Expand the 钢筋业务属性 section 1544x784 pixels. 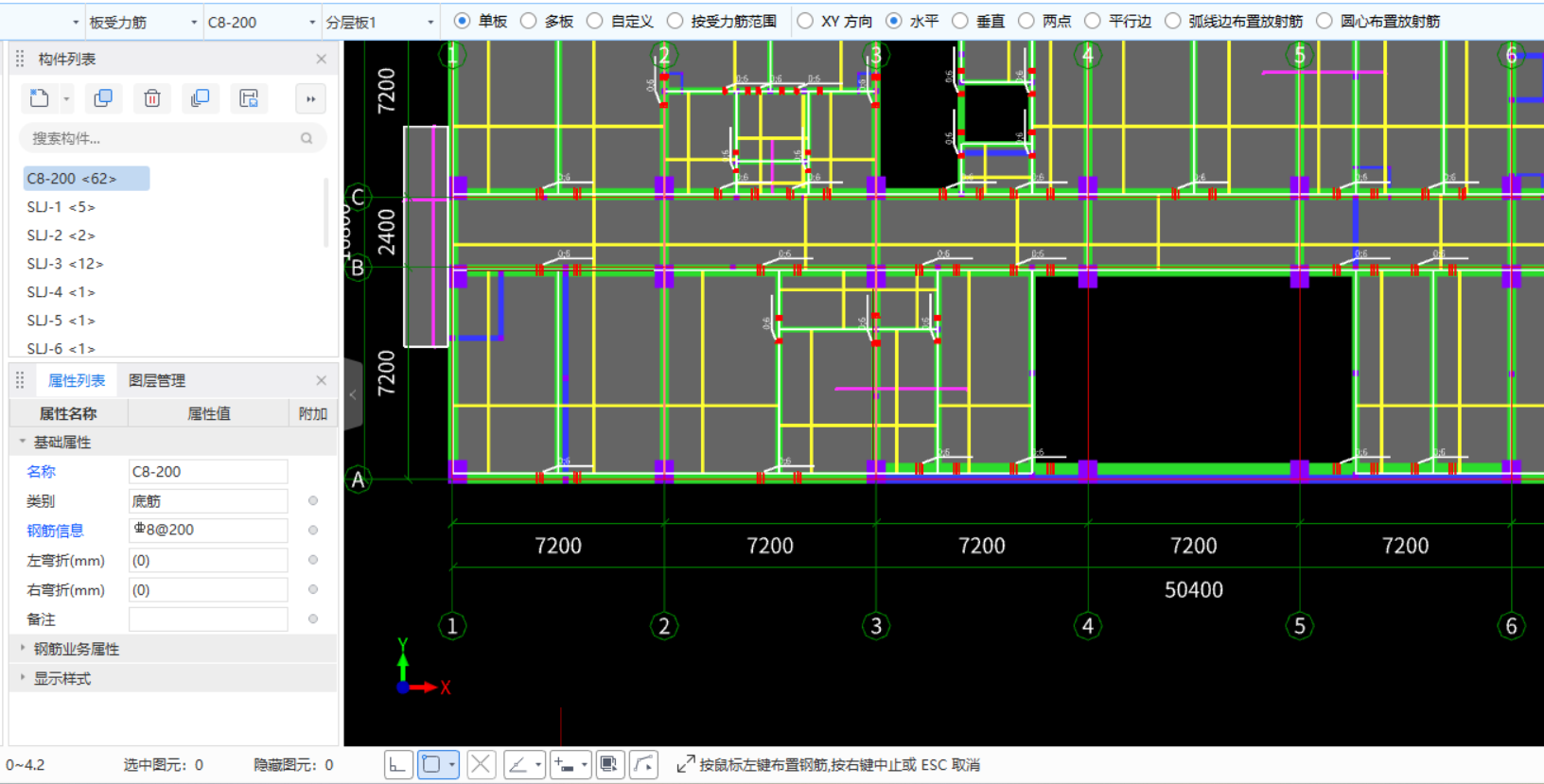tap(23, 649)
